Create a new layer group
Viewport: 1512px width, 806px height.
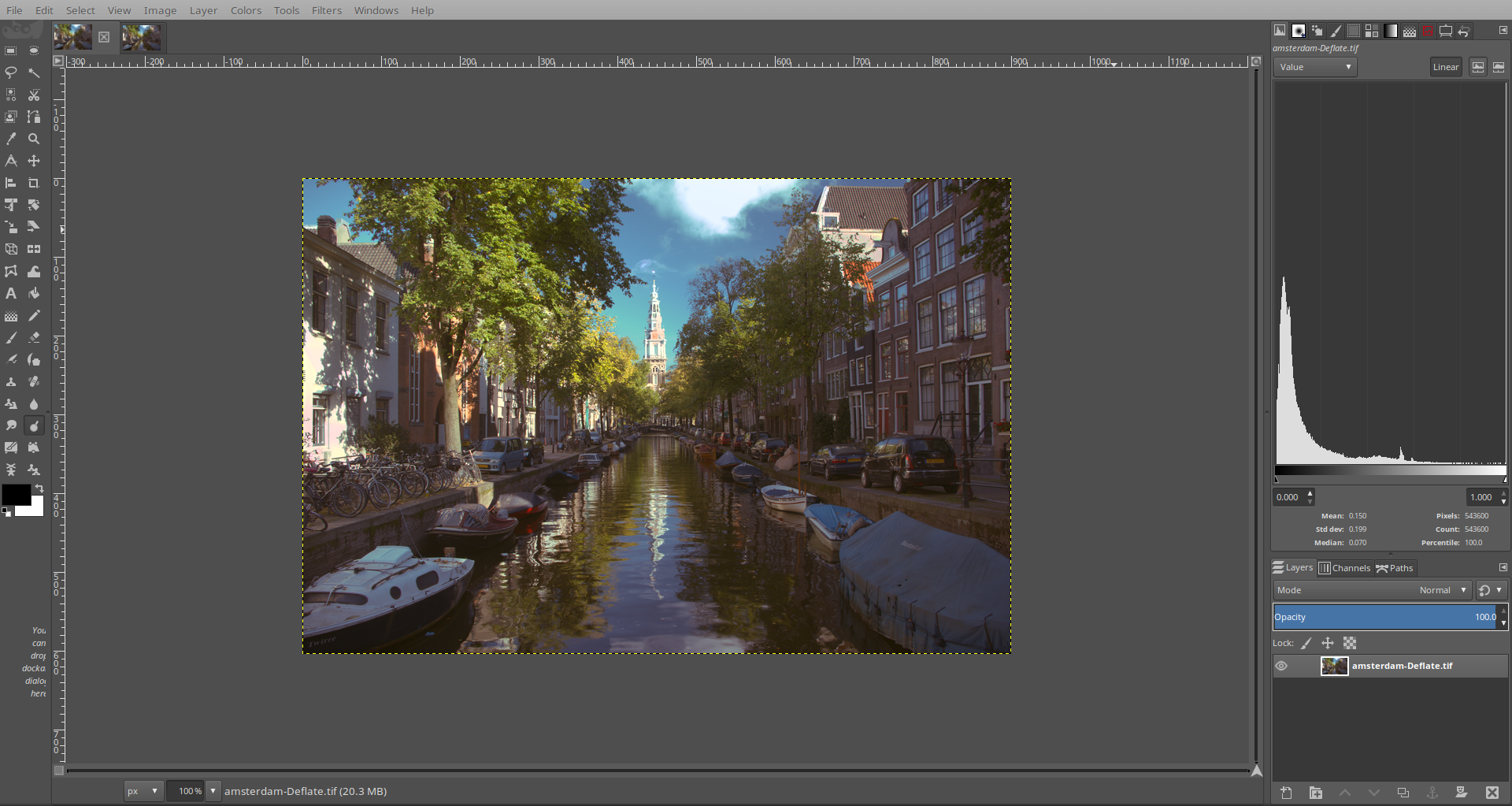pos(1315,793)
